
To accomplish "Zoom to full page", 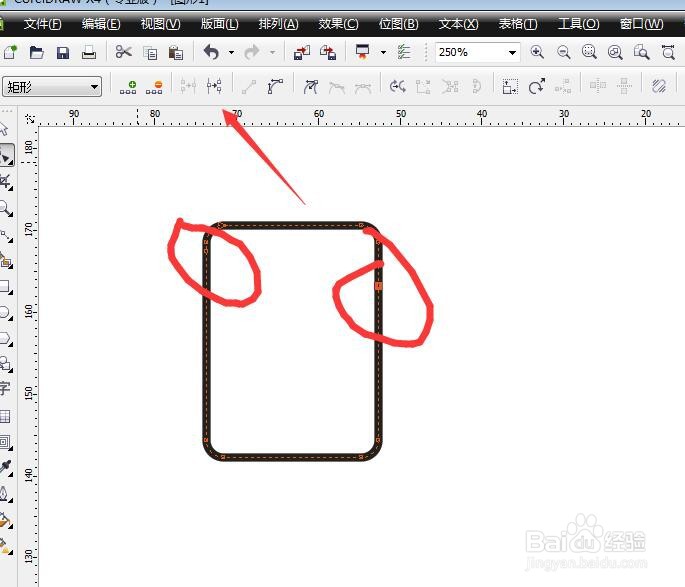I will point(641,52).
